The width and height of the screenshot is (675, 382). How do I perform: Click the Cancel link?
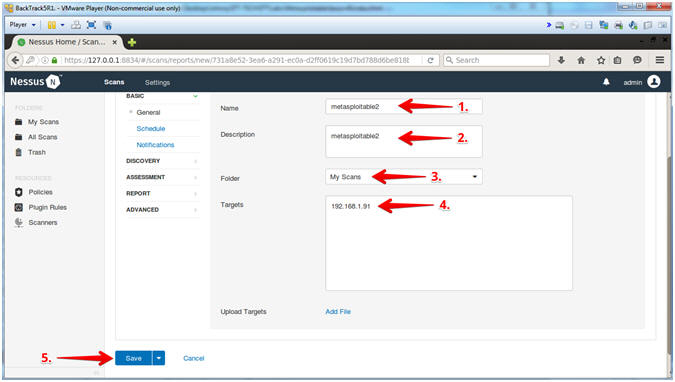click(193, 358)
